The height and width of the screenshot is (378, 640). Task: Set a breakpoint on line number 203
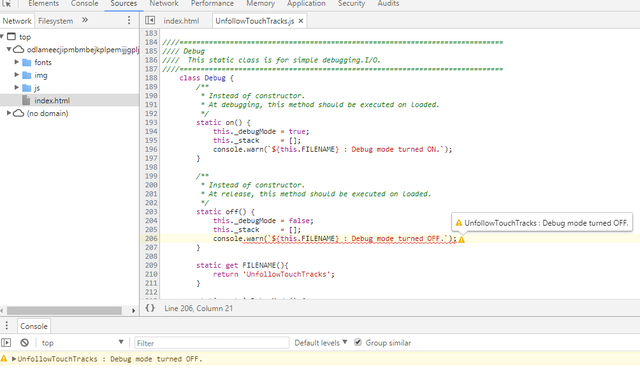click(x=151, y=211)
